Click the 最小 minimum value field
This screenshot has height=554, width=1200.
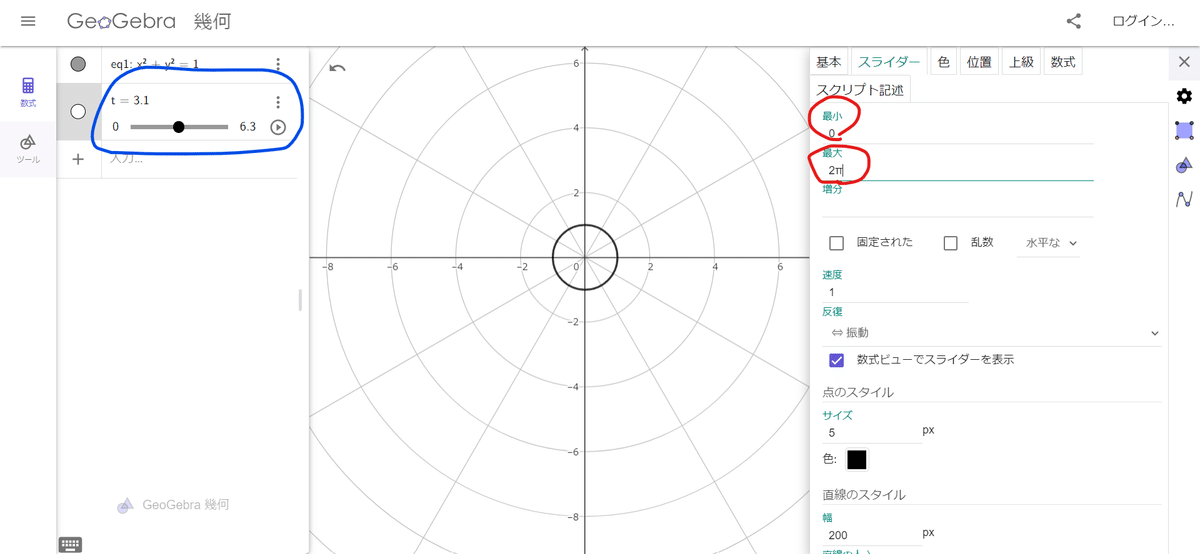click(957, 132)
